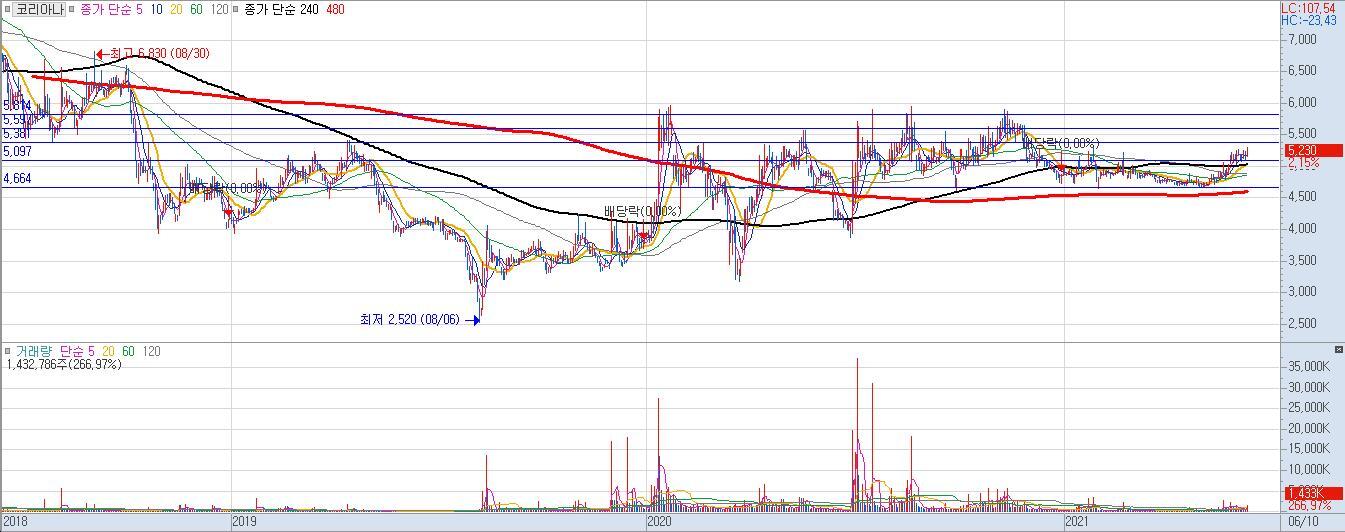Select the 코리아나 stock name button
This screenshot has height=532, width=1345.
point(40,10)
